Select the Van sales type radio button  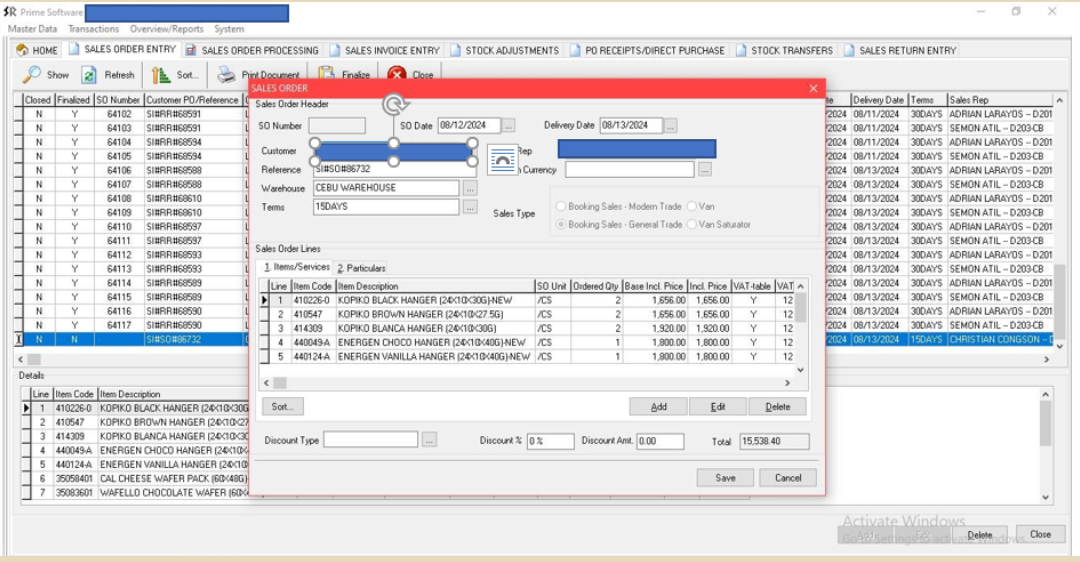click(692, 207)
